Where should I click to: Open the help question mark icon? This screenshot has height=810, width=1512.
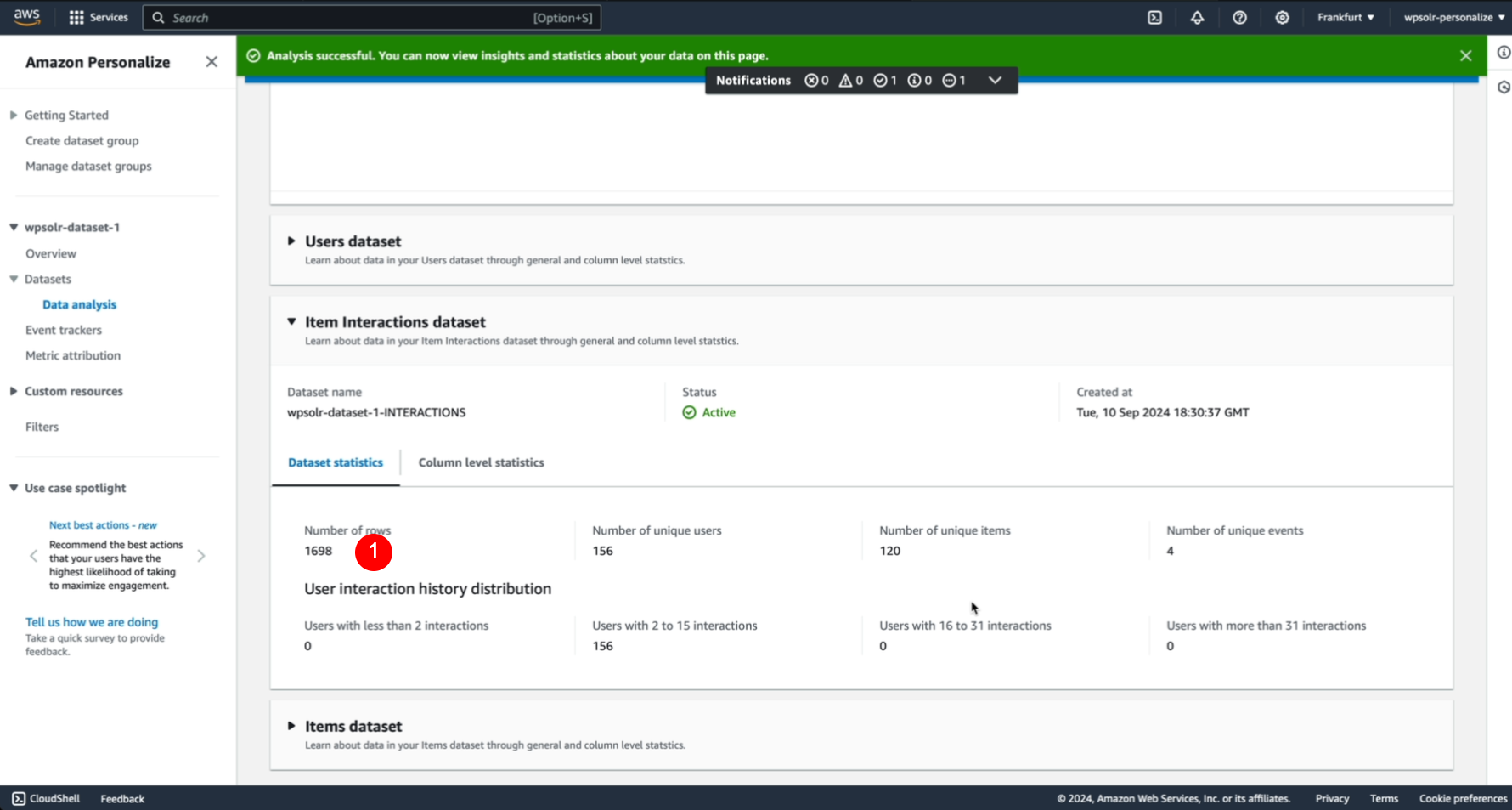point(1239,17)
